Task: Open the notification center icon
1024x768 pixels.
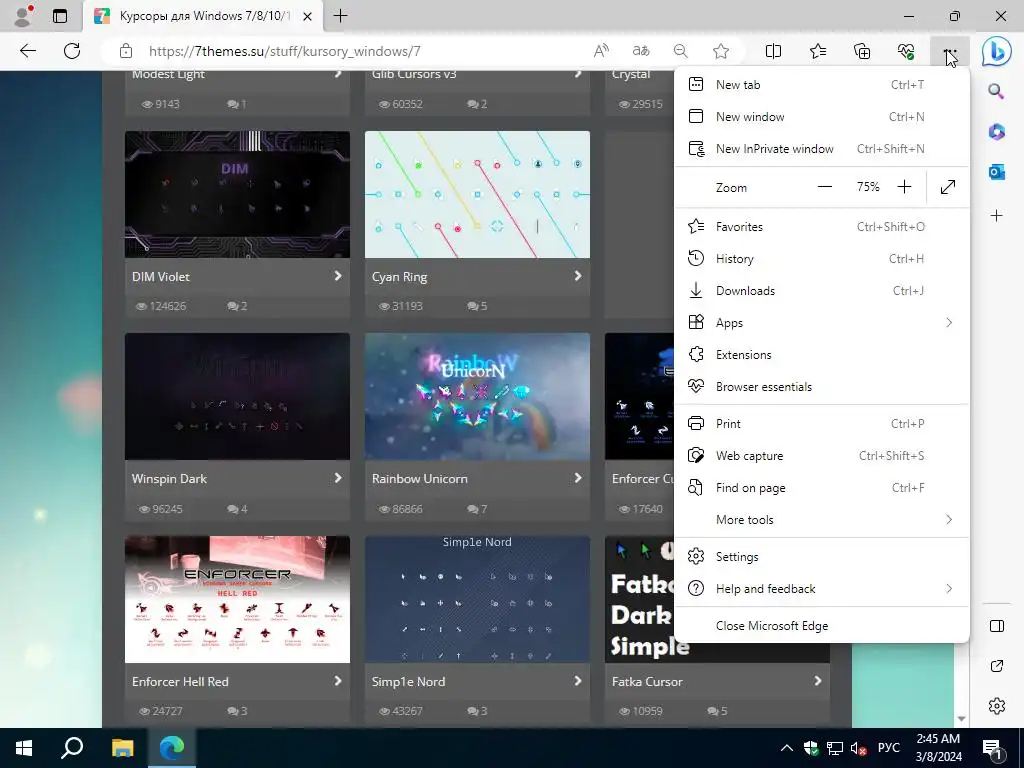Action: (x=992, y=749)
